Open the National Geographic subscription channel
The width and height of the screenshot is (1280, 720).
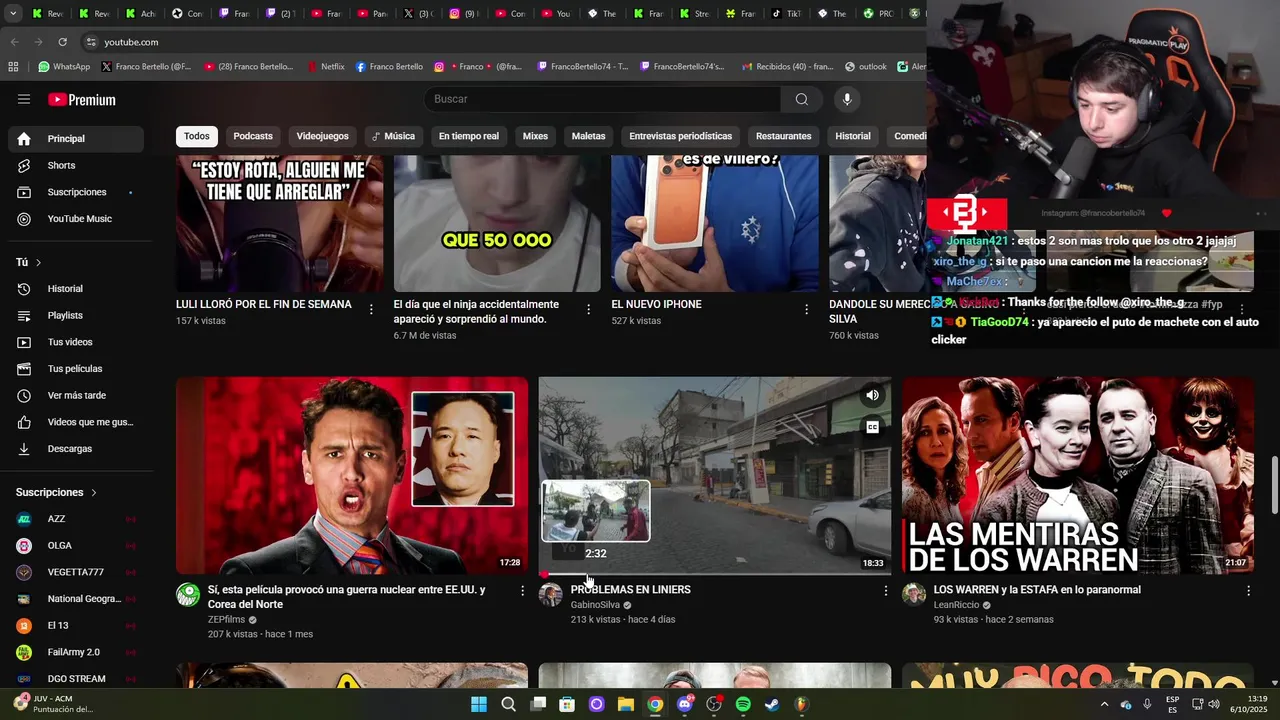point(76,599)
